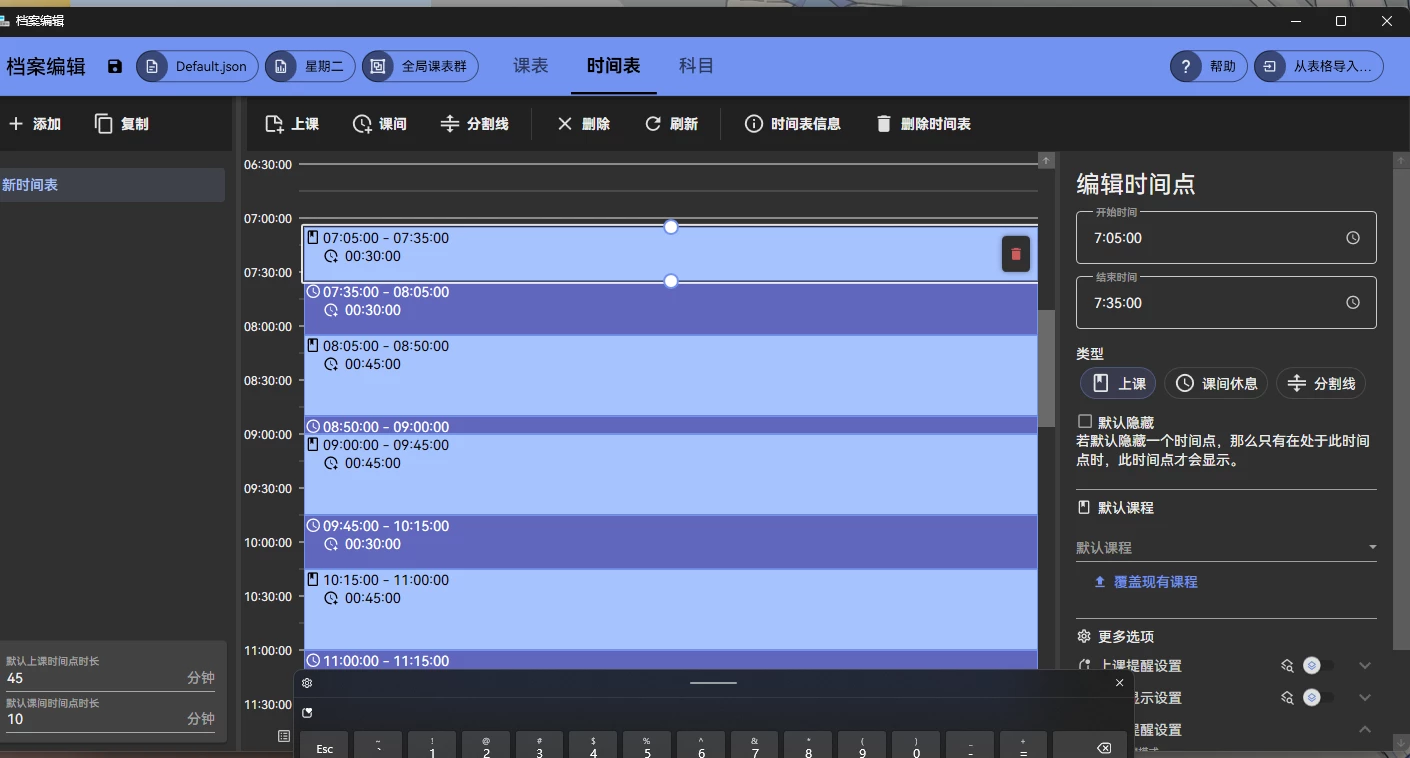Toggle the 上课提醒设置 switch
This screenshot has height=758, width=1410.
coord(1316,666)
